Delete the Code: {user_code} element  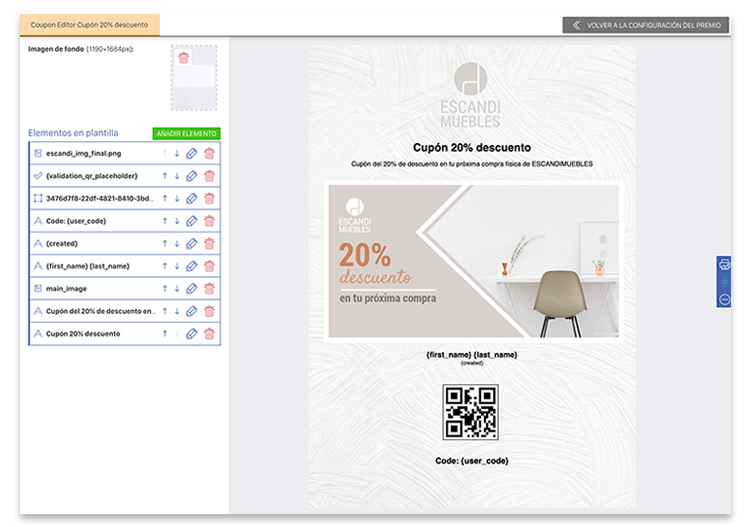(x=209, y=221)
